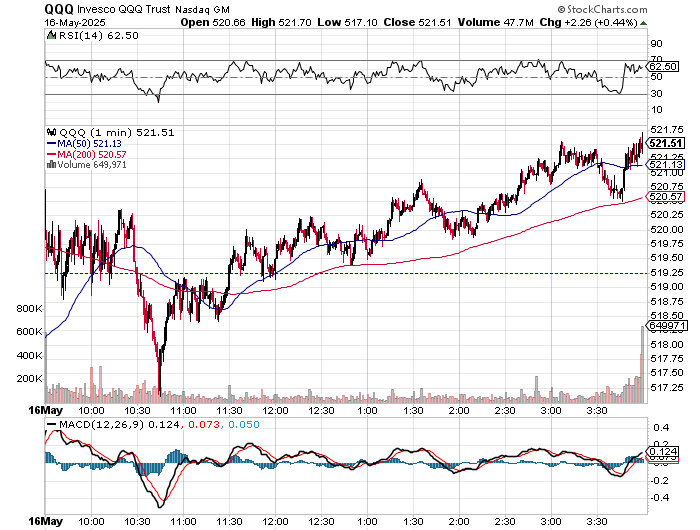700x530 pixels.
Task: Click the 200K volume axis label
Action: (x=29, y=379)
